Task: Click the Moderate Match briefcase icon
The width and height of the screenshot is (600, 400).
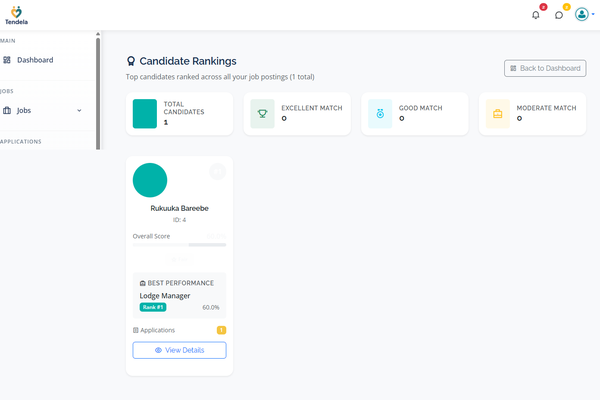Action: point(498,113)
